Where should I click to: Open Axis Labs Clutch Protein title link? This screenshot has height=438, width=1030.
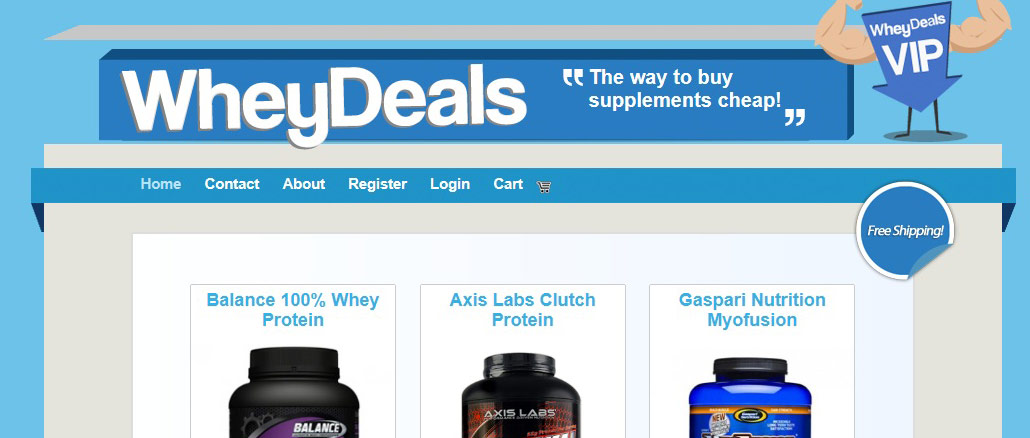coord(523,310)
